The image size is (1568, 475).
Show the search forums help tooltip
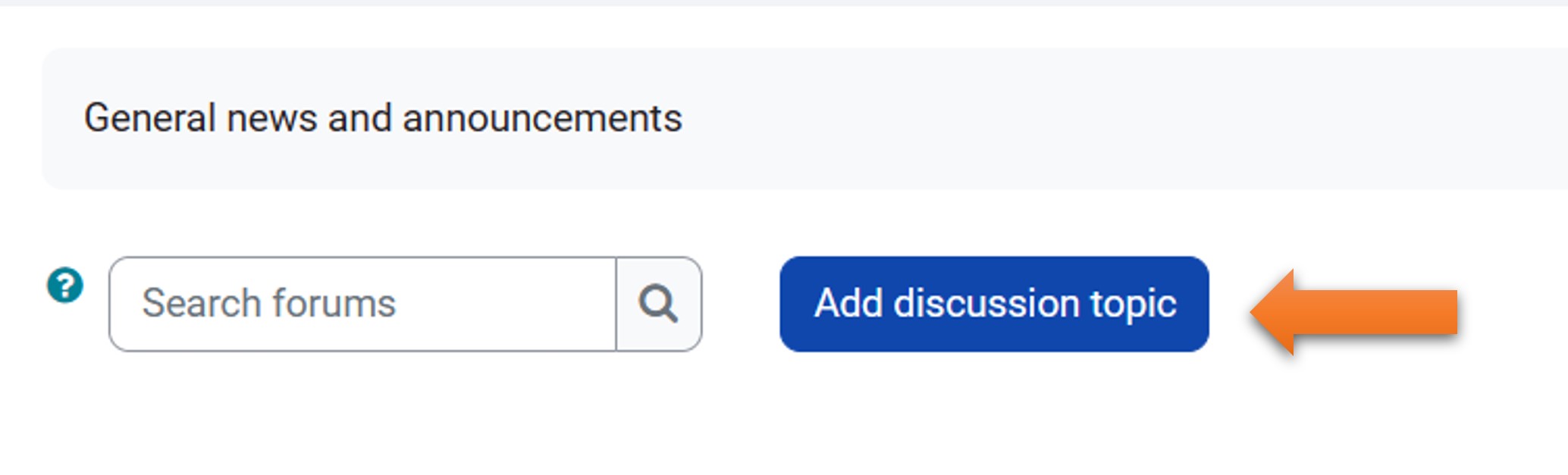pyautogui.click(x=65, y=286)
